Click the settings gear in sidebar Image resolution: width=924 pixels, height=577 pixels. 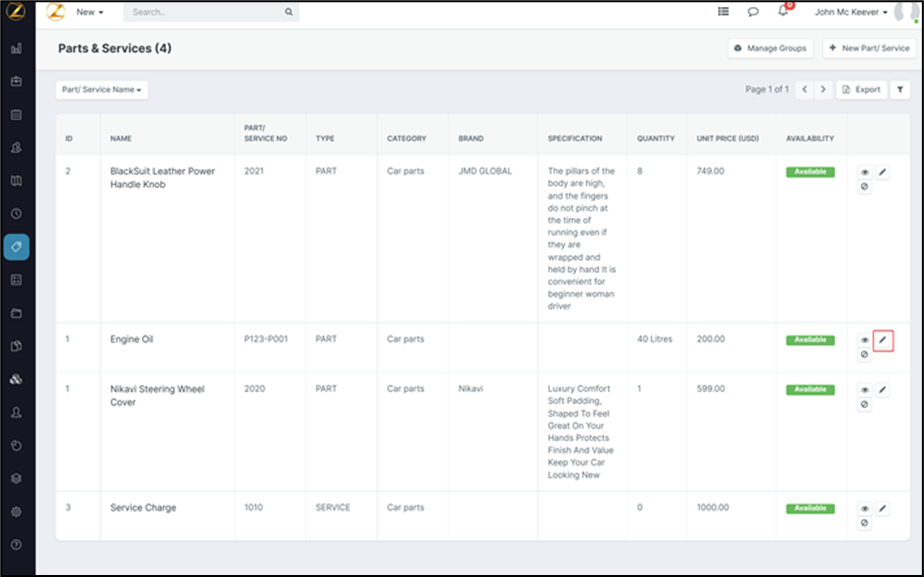tap(16, 511)
